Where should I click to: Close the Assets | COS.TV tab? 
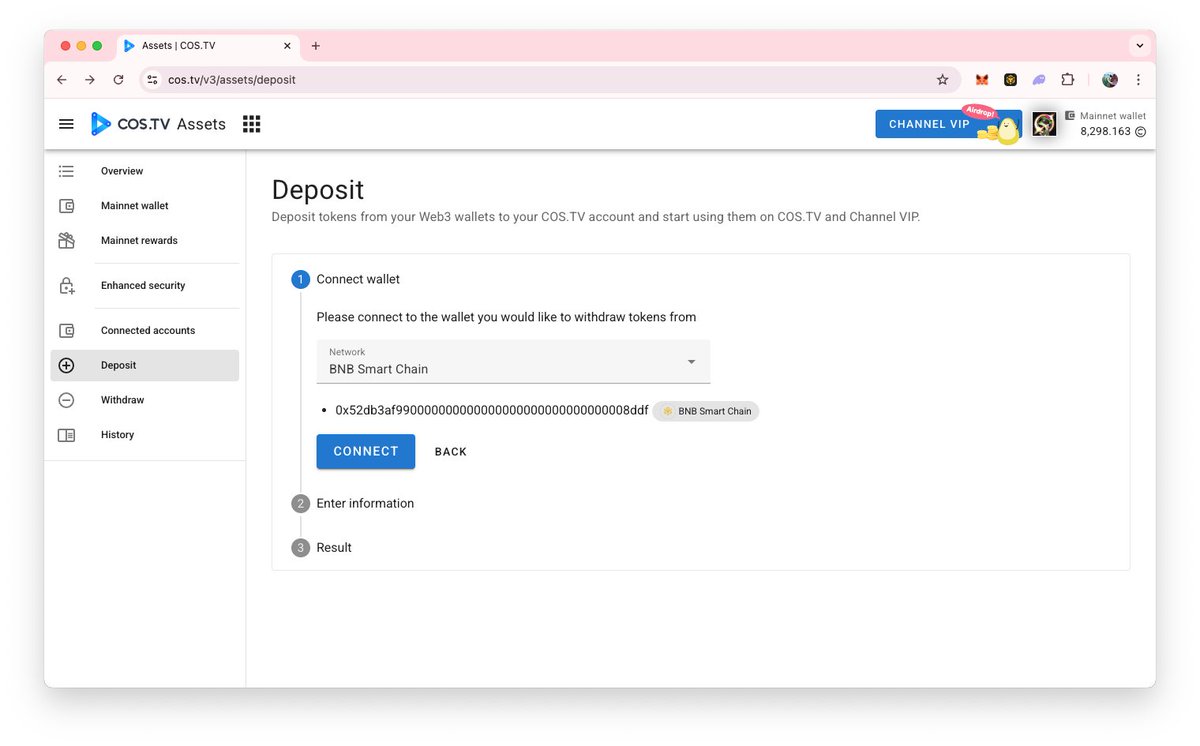[287, 46]
